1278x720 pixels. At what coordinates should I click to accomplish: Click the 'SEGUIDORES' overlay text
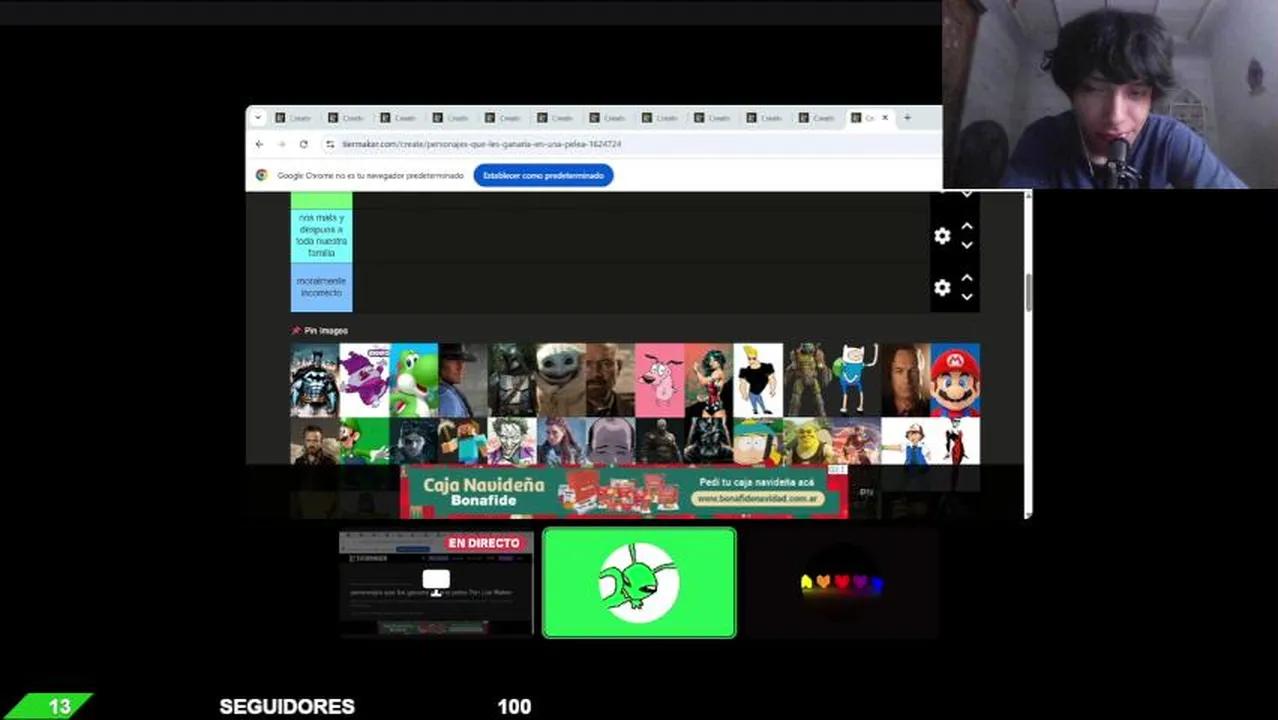[287, 706]
